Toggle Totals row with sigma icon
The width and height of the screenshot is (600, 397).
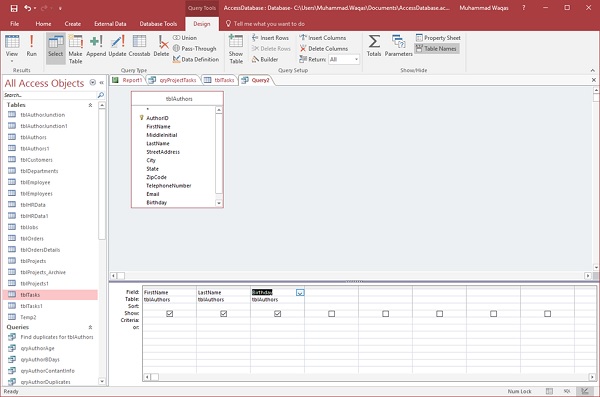[x=374, y=46]
